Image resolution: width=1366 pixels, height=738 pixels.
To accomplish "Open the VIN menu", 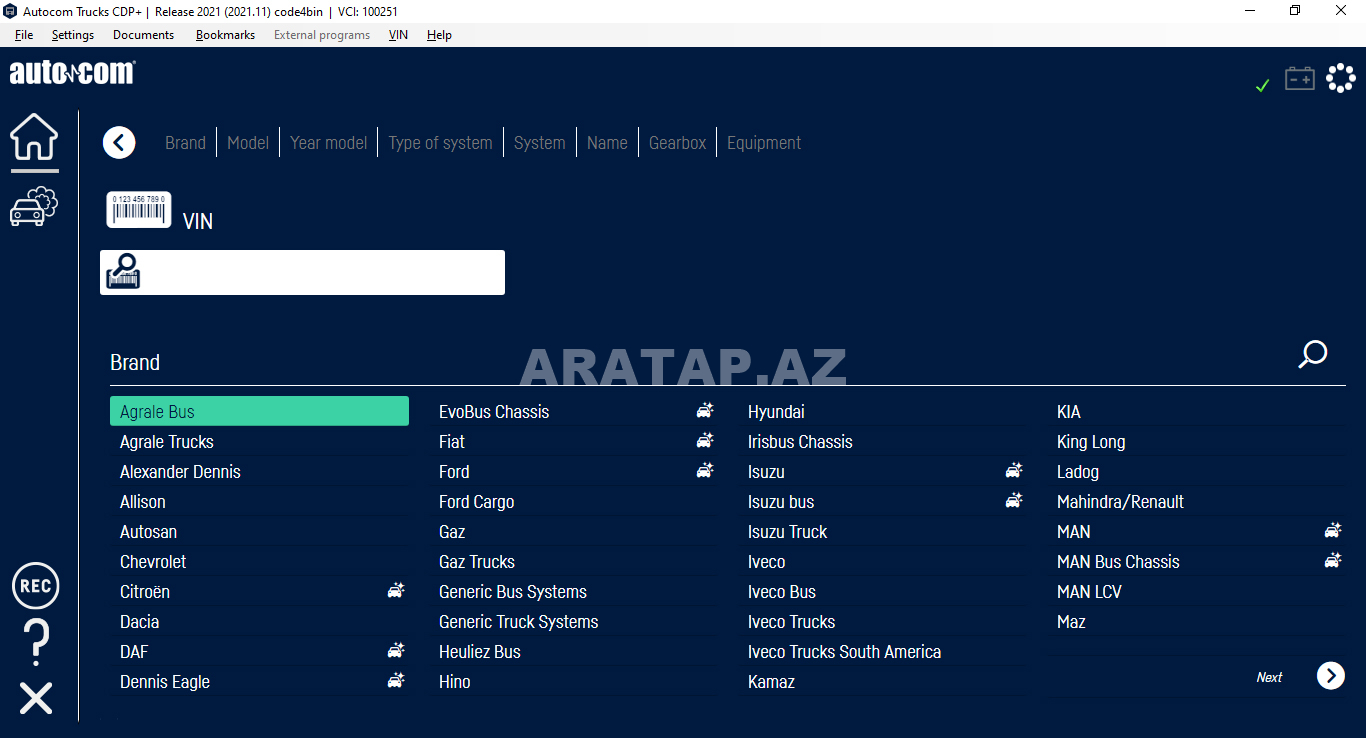I will pos(398,35).
